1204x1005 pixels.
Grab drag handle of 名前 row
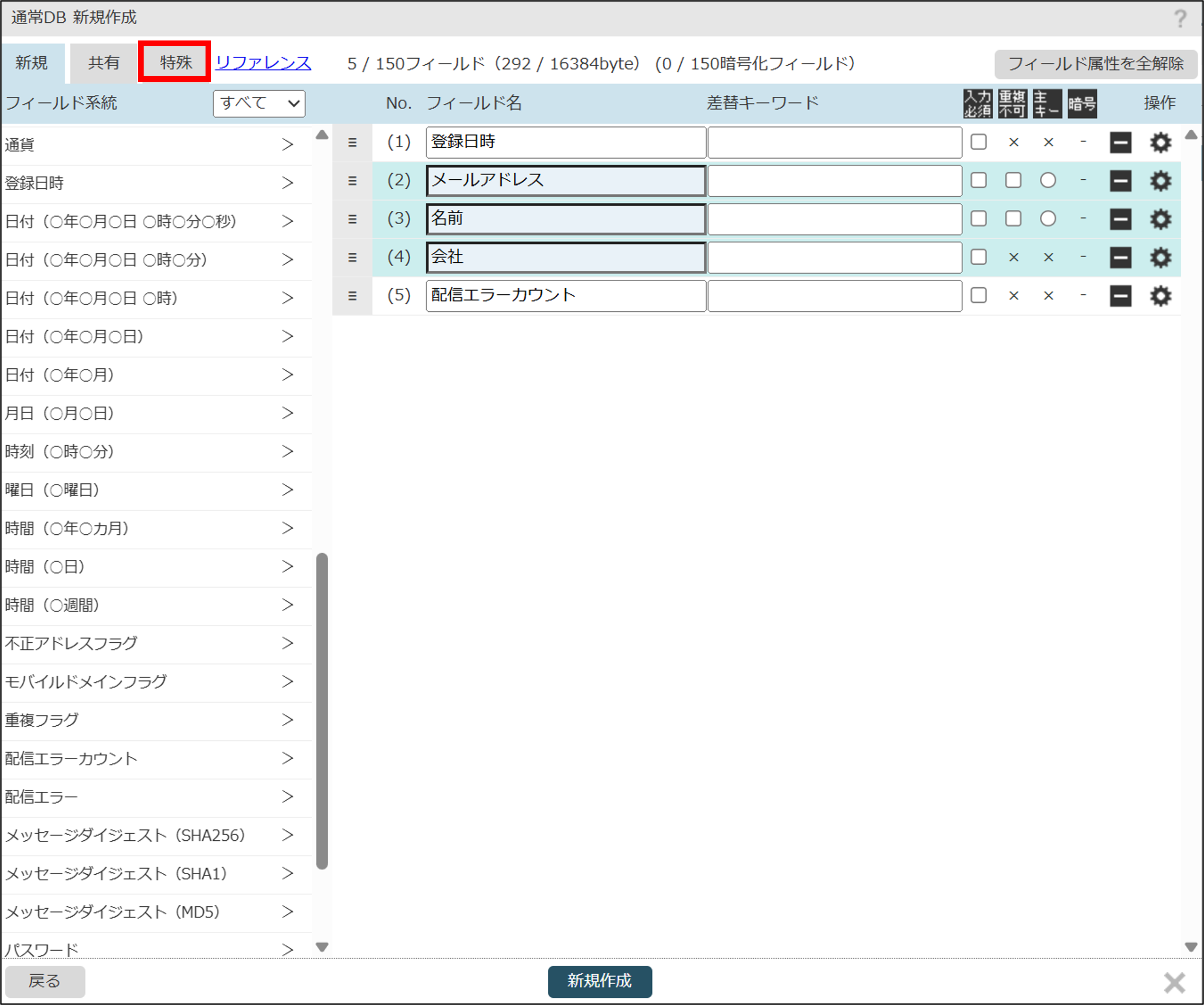click(352, 219)
